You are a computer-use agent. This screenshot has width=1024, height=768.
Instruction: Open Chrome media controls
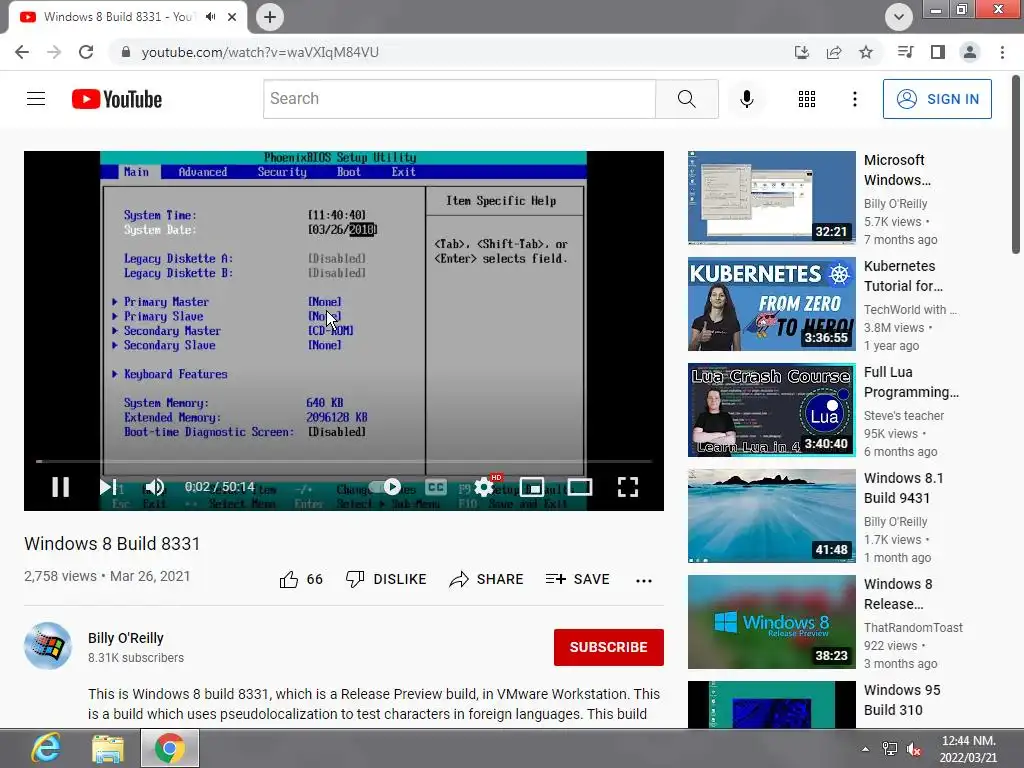[905, 52]
